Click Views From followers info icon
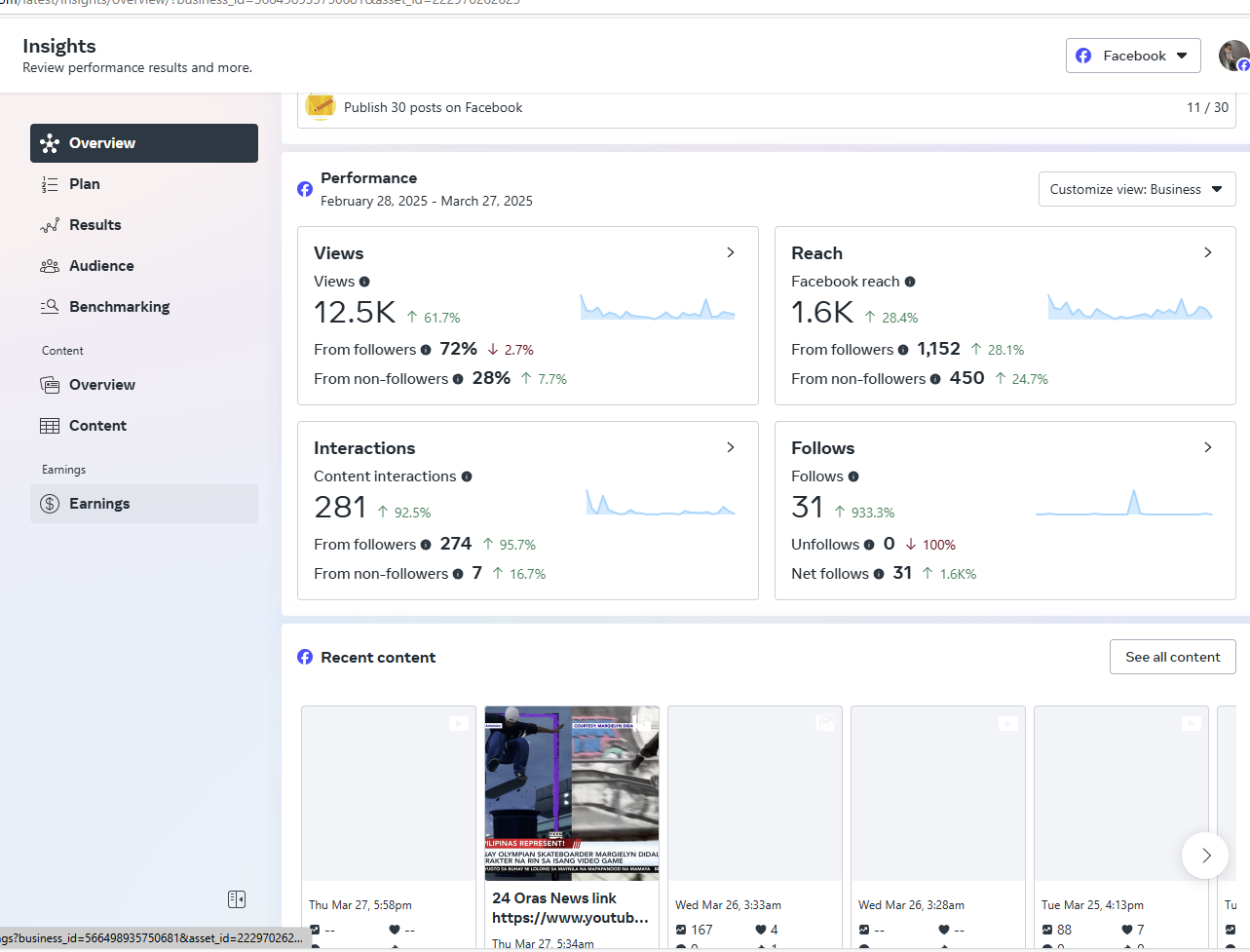Screen dimensions: 1250x952 426,350
